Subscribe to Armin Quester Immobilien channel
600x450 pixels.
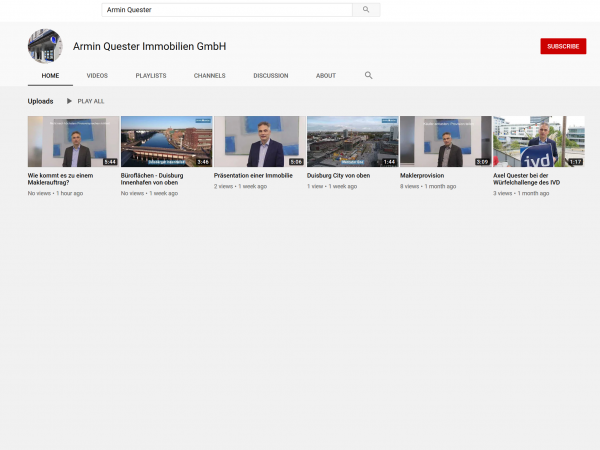[x=563, y=46]
